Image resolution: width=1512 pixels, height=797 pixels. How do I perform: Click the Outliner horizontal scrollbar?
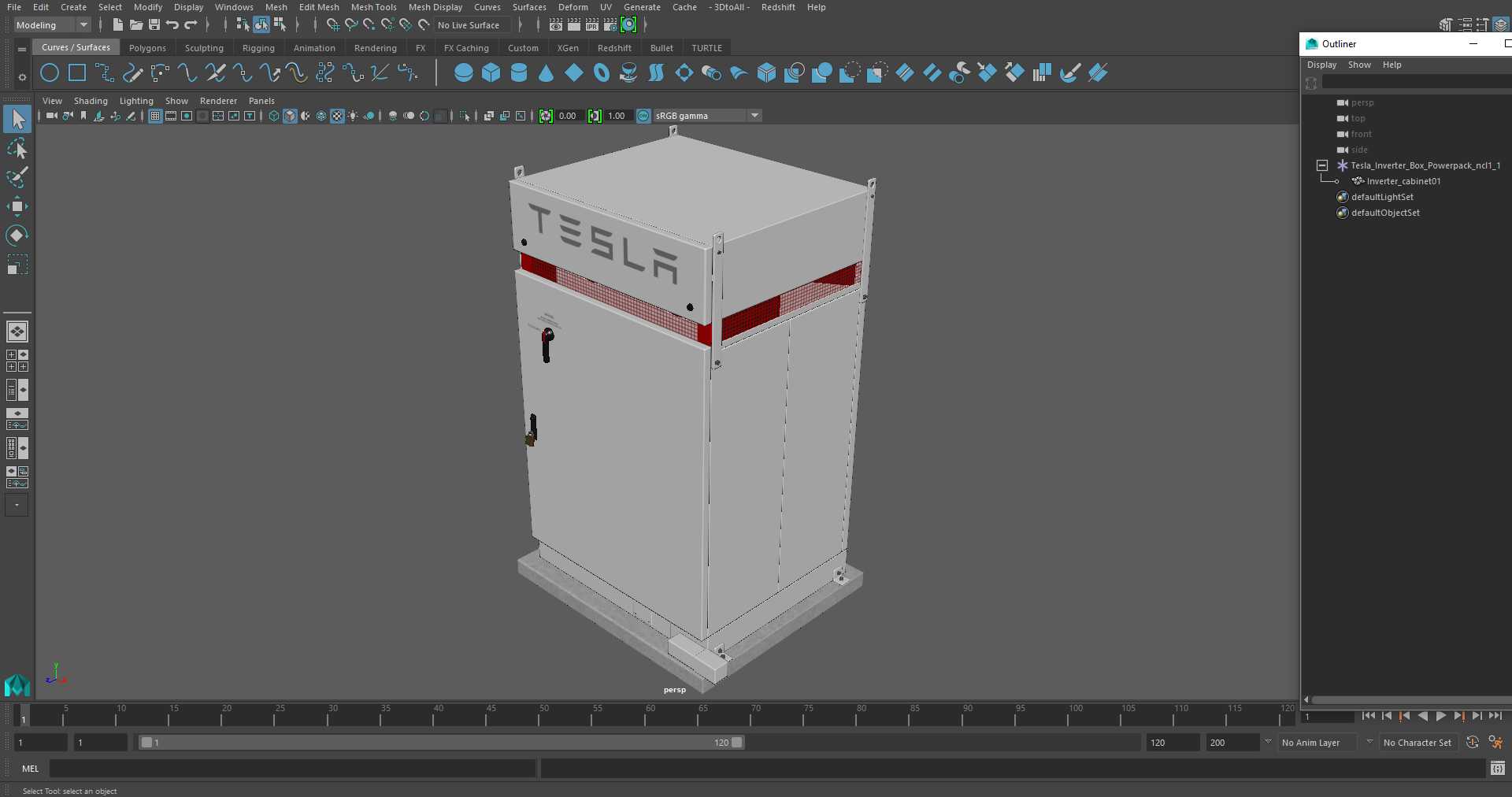1410,699
